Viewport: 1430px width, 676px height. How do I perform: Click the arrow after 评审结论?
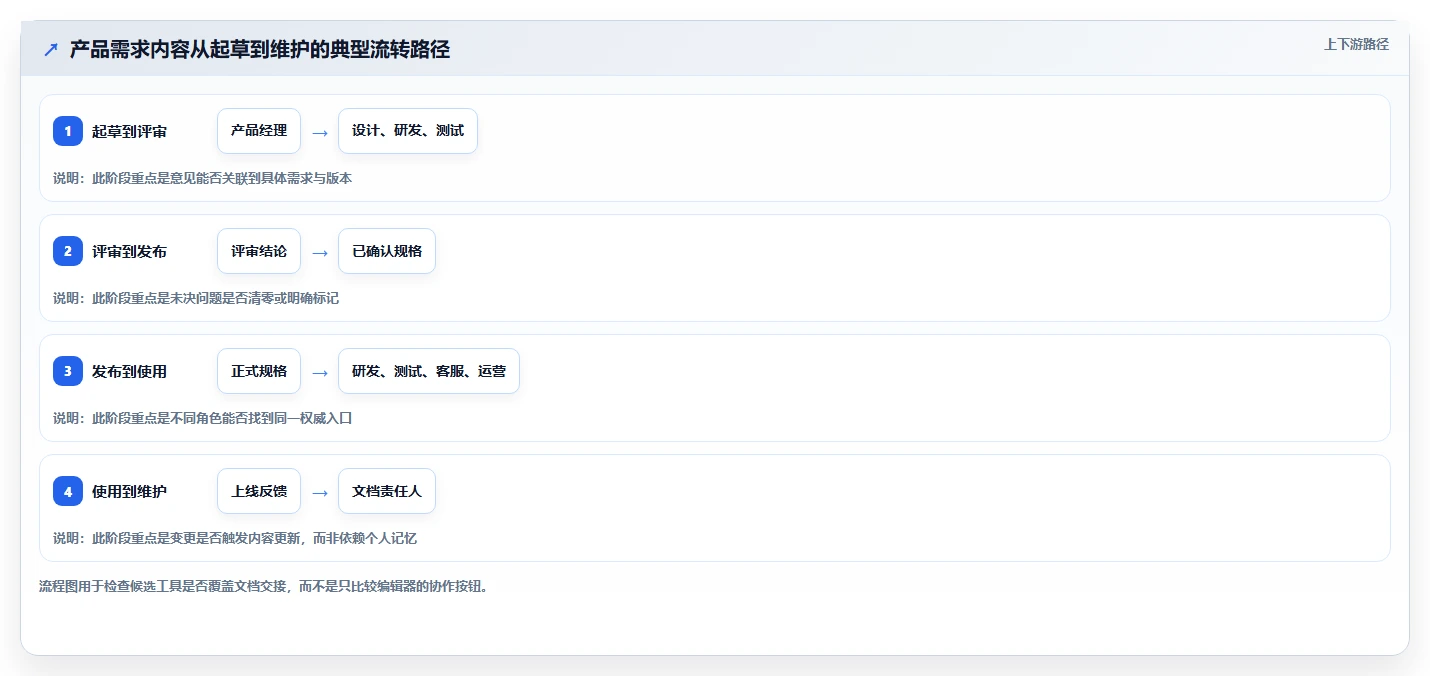tap(320, 252)
